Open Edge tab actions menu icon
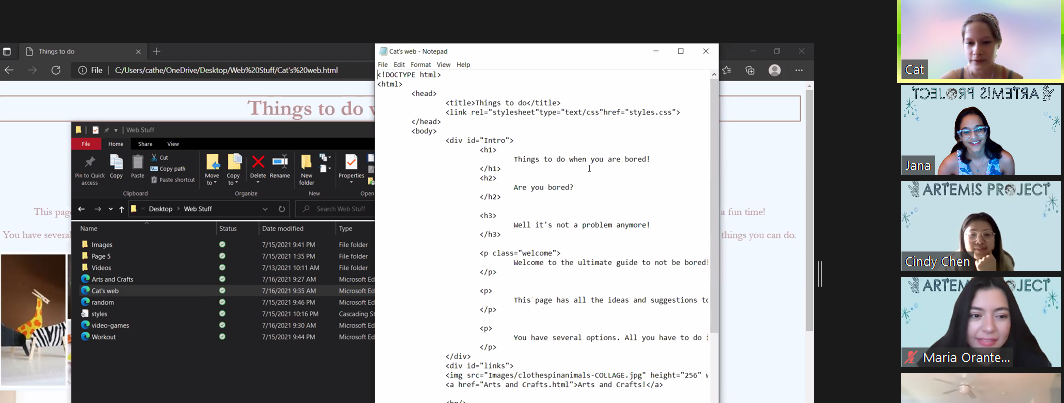 pos(7,52)
